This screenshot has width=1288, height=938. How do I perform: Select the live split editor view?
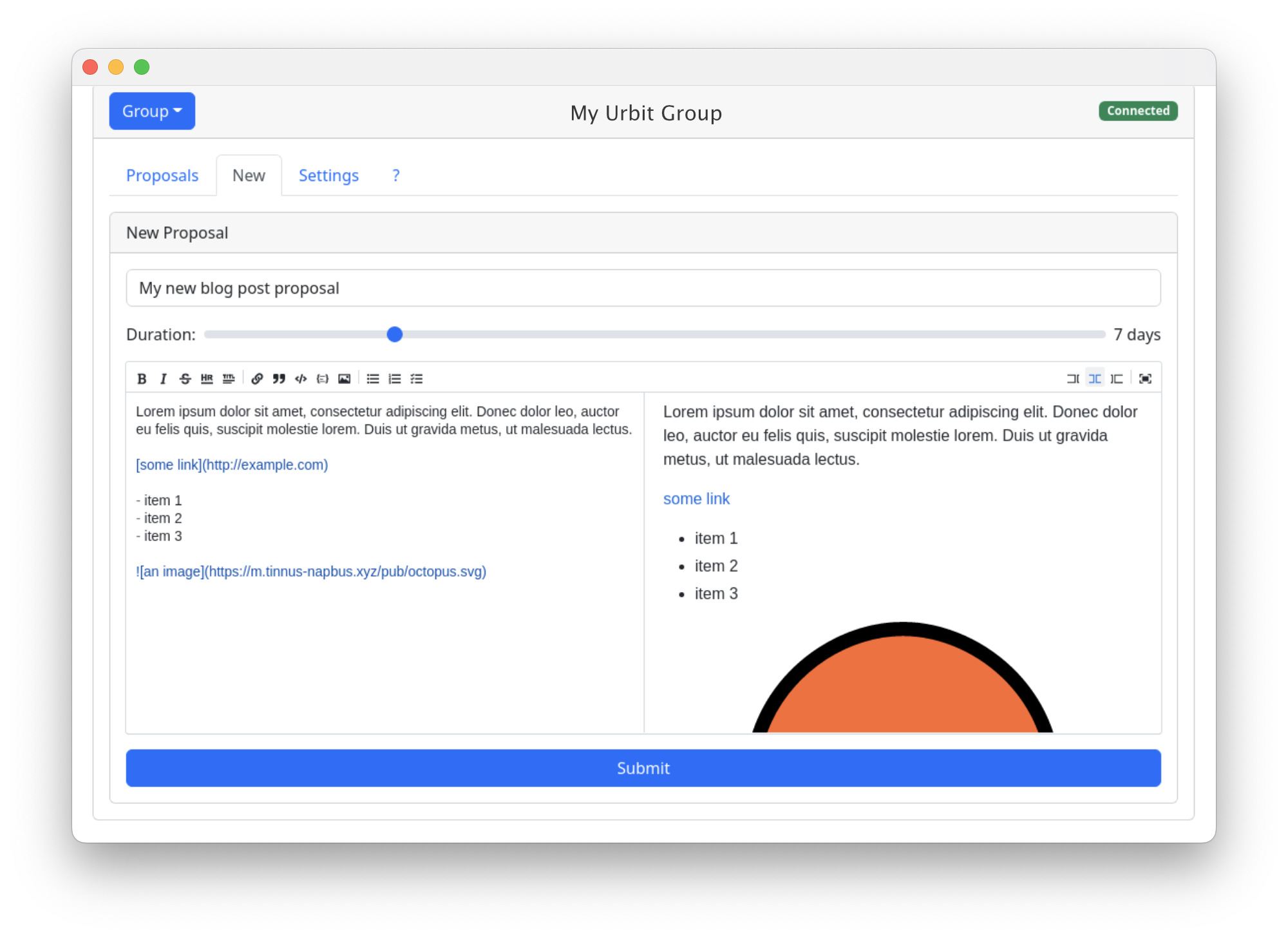pyautogui.click(x=1095, y=379)
